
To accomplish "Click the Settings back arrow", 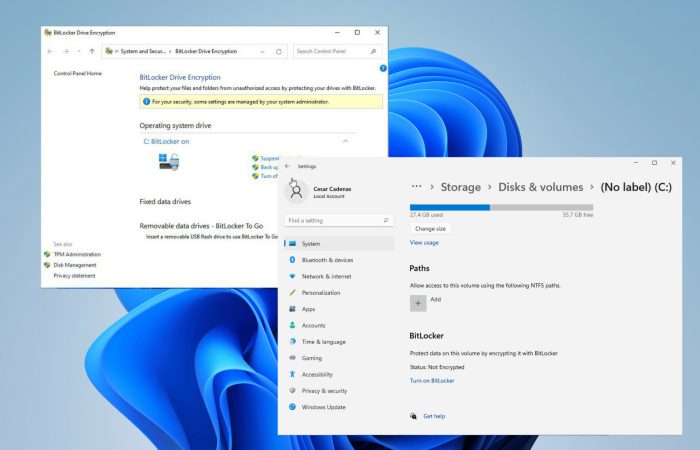I will (287, 166).
